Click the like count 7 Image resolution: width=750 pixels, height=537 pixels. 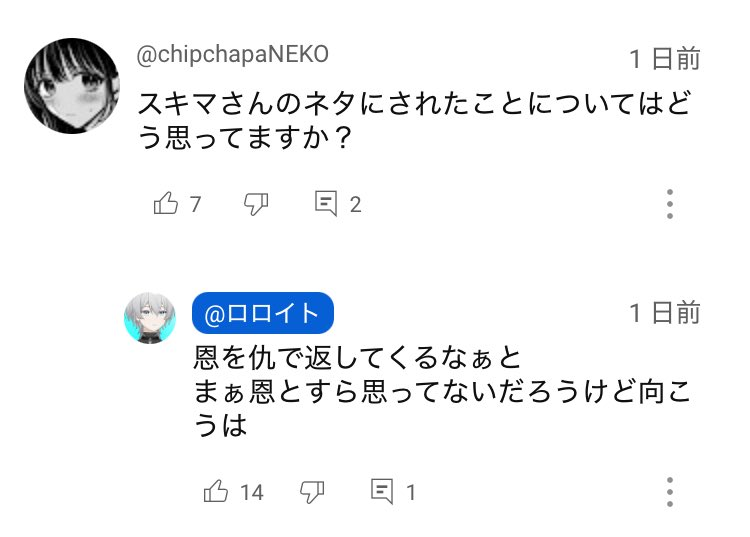[195, 205]
